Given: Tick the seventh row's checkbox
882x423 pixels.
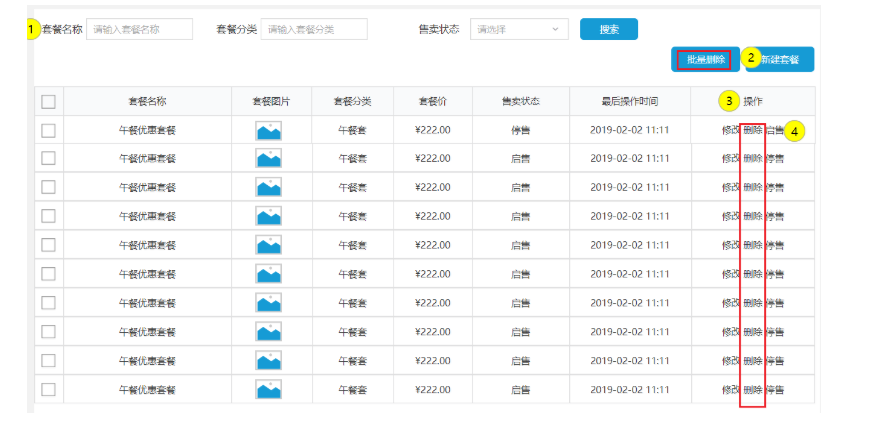Looking at the screenshot, I should pos(48,303).
